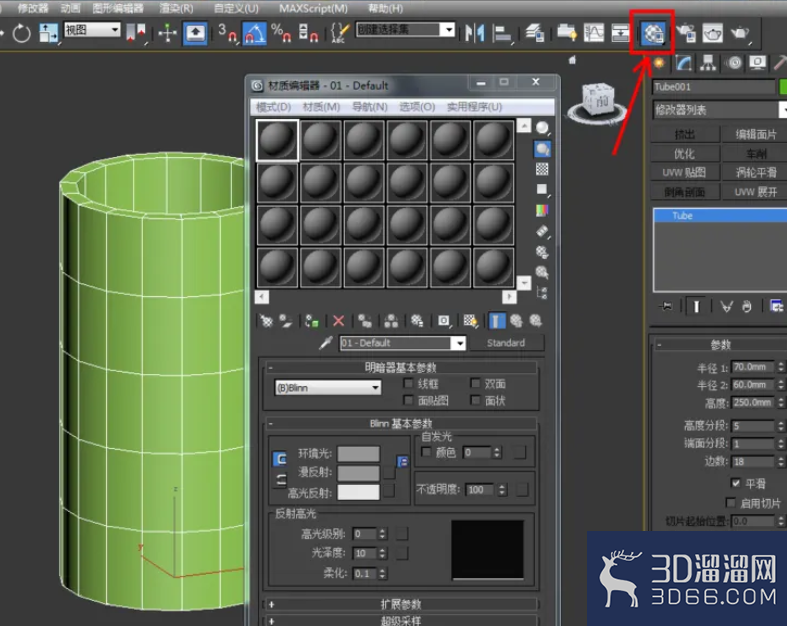The width and height of the screenshot is (787, 626).
Task: Toggle backlight icon beside sample slots
Action: pos(542,149)
